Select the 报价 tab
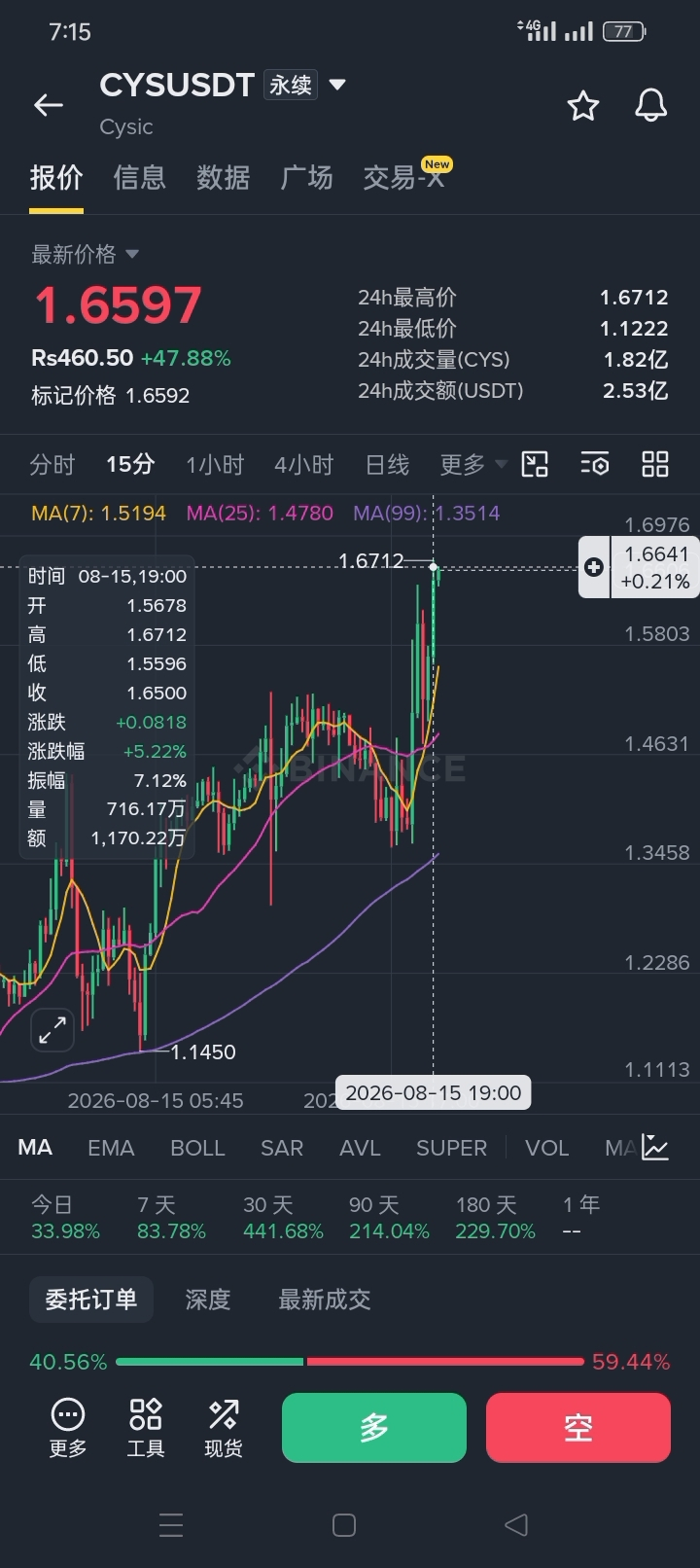Viewport: 700px width, 1568px height. tap(56, 178)
